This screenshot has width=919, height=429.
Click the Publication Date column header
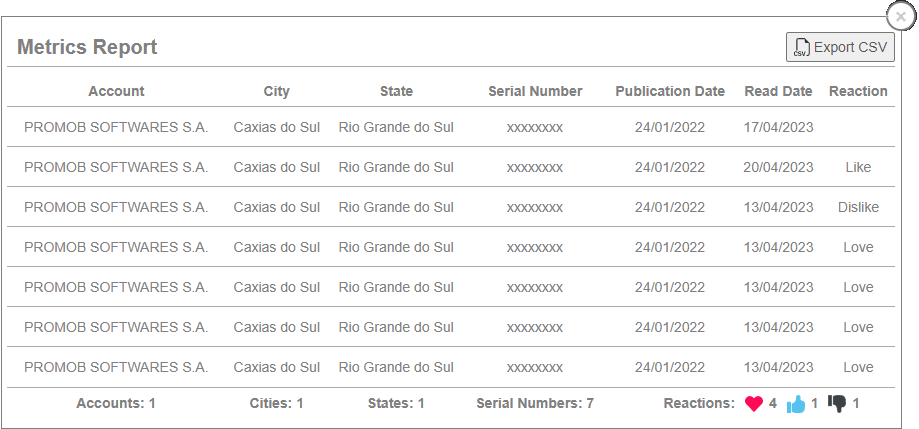click(x=670, y=91)
